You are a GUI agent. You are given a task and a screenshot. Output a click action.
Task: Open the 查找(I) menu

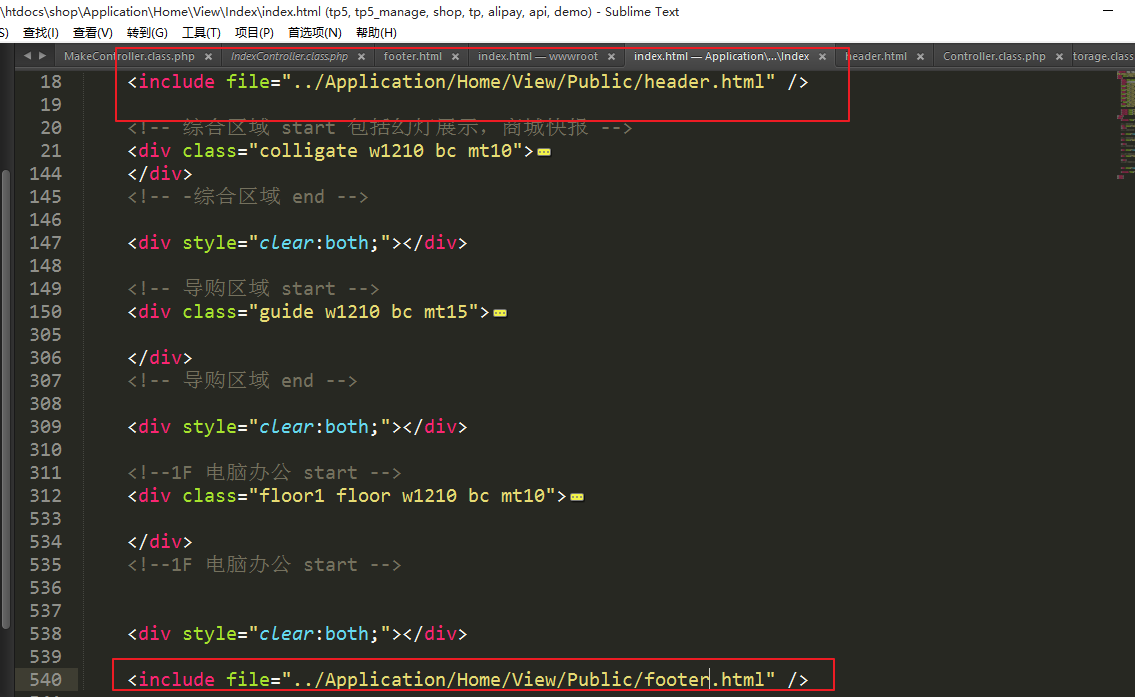[40, 33]
